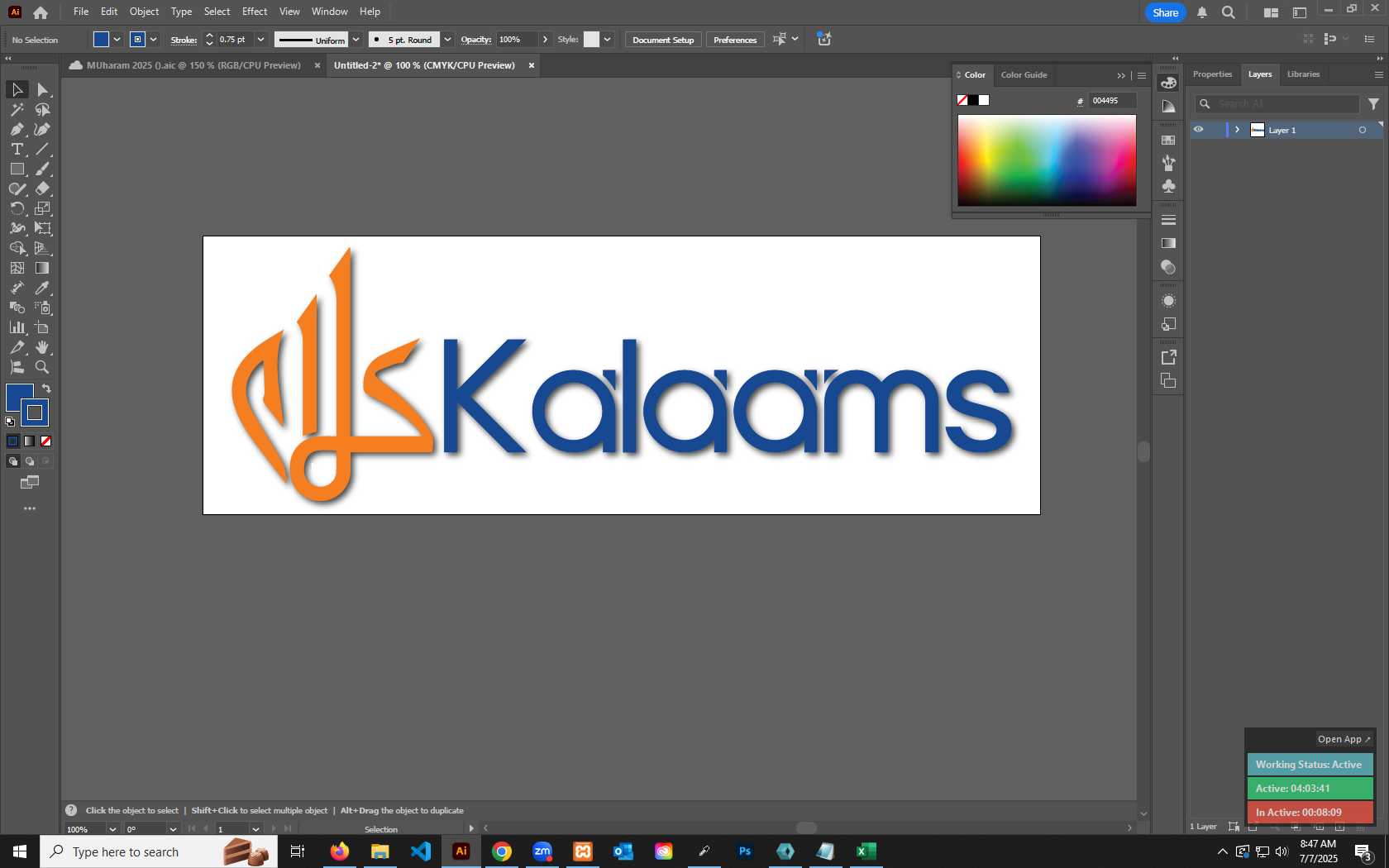Select the Pen tool
Image resolution: width=1389 pixels, height=868 pixels.
coord(17,129)
